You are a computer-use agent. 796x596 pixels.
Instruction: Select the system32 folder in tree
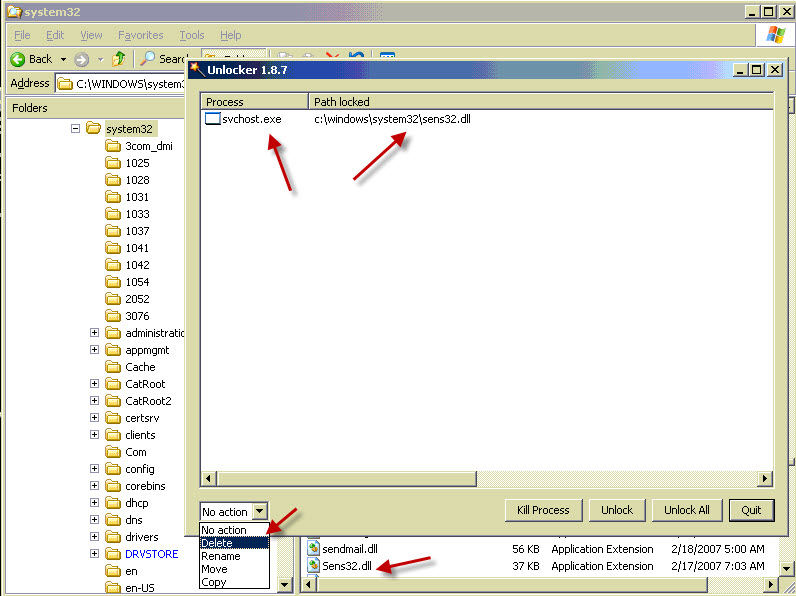click(129, 129)
